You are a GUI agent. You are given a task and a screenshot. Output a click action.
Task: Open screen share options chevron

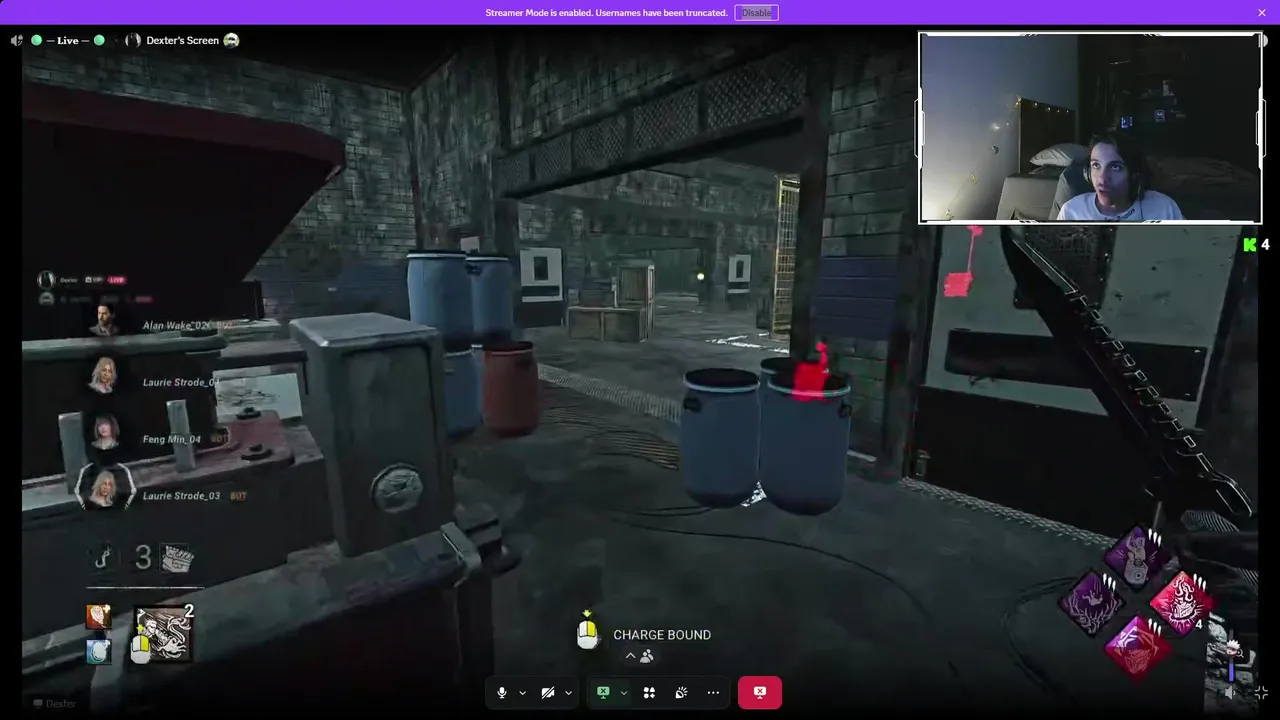(x=624, y=692)
